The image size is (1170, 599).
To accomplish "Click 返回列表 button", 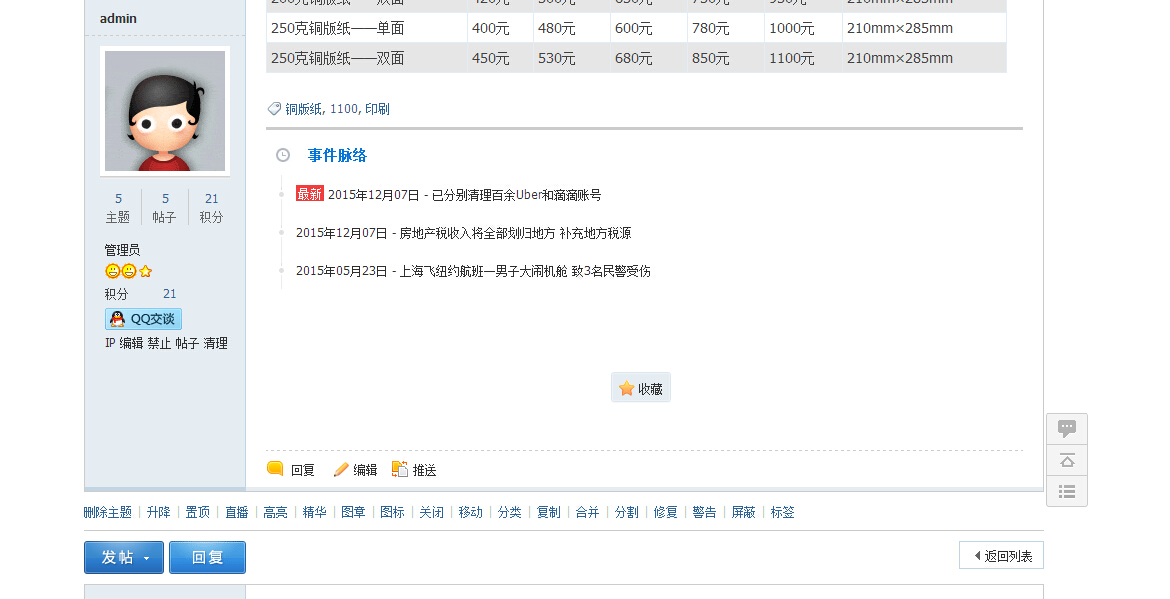I will pos(1001,556).
